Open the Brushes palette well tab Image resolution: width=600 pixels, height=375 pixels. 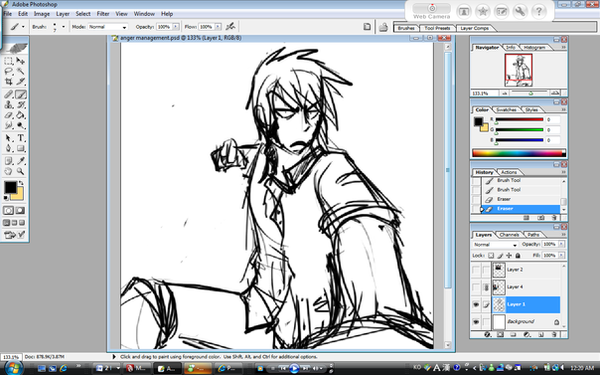click(x=406, y=28)
